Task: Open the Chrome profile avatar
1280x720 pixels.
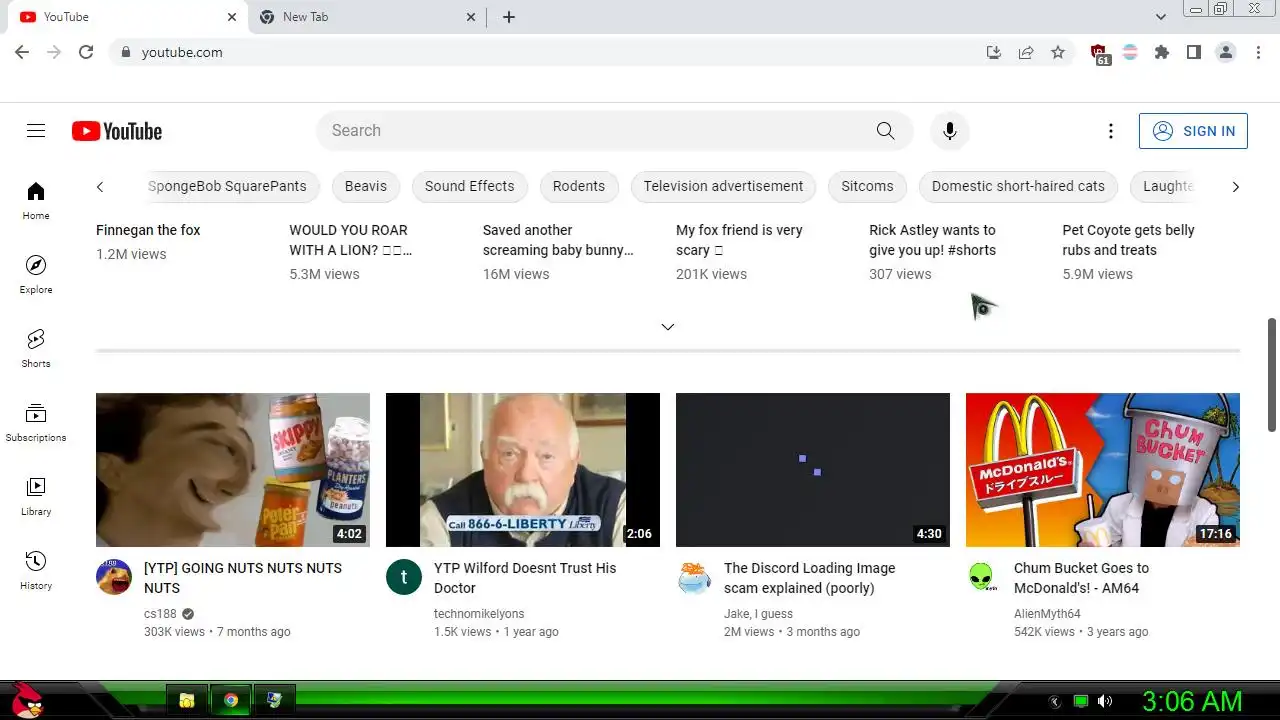Action: coord(1226,52)
